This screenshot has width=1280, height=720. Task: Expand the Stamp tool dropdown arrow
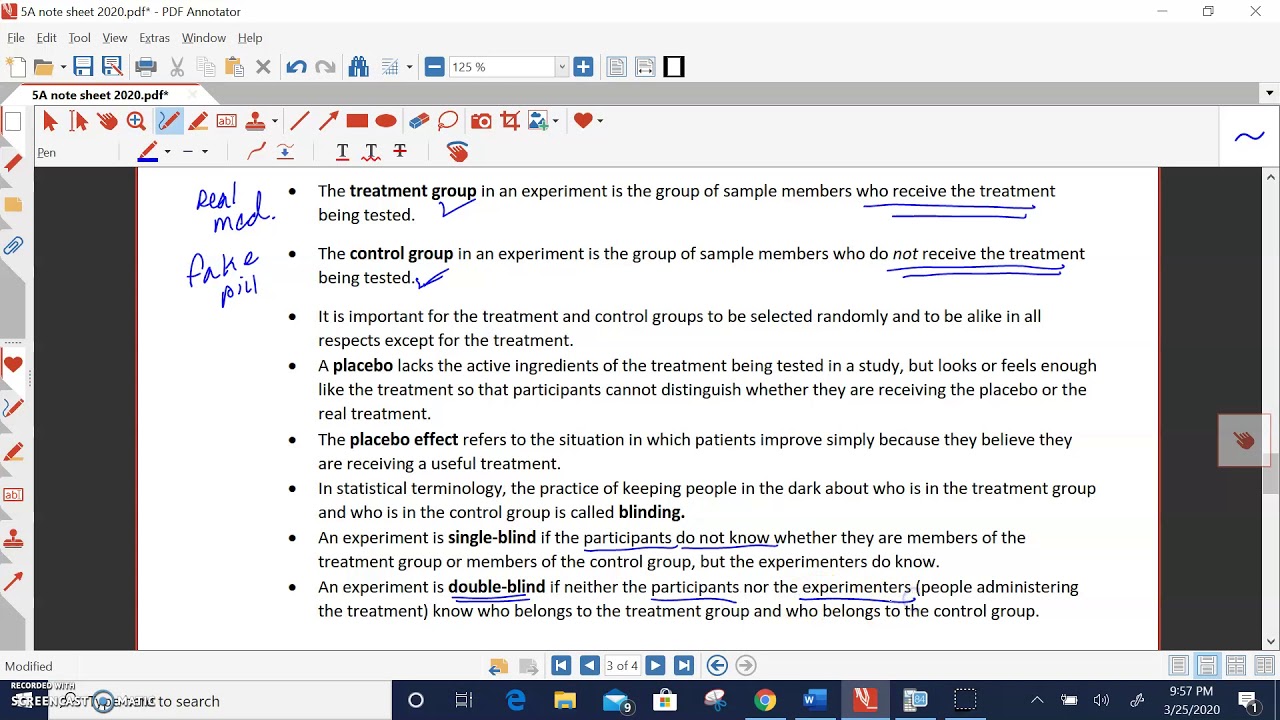tap(274, 121)
